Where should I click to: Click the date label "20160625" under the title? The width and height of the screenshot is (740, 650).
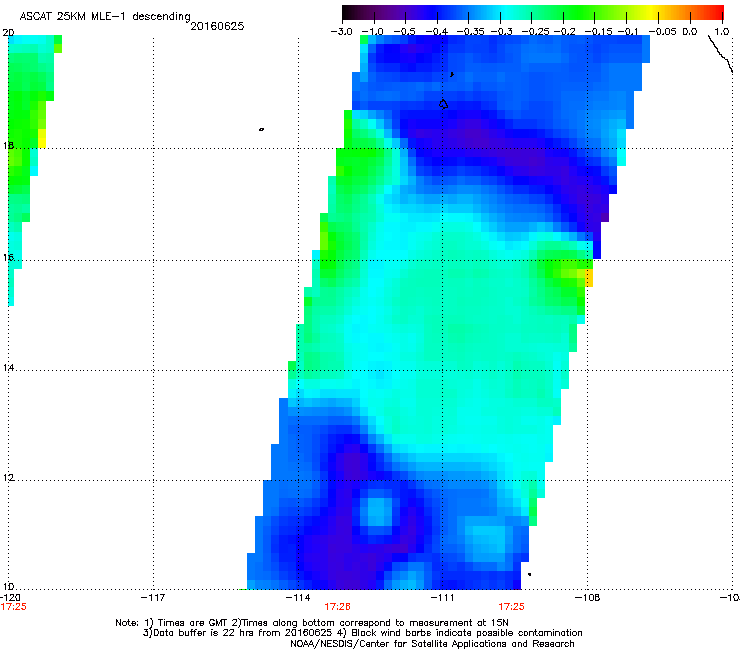point(217,26)
